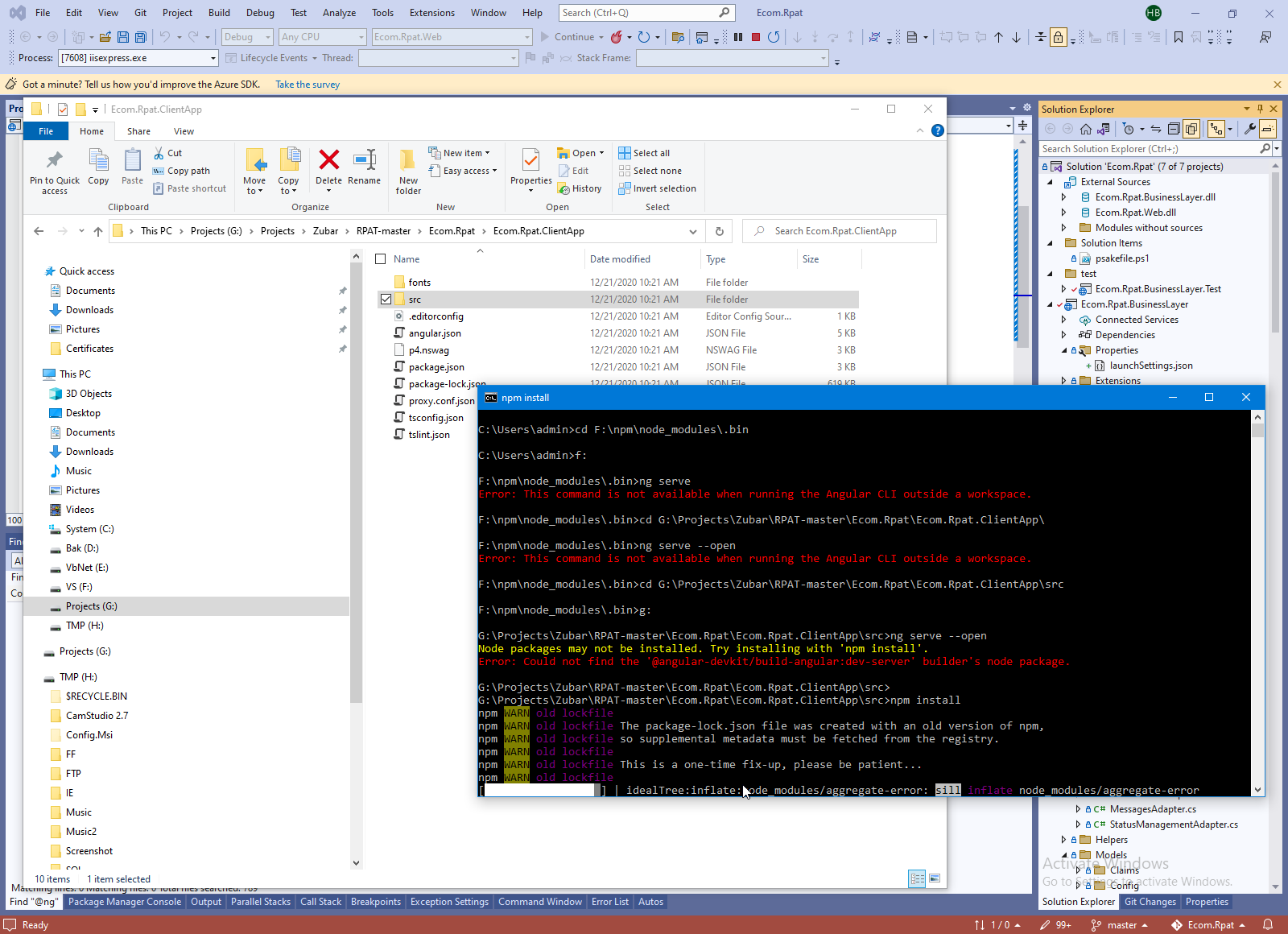Uncheck the src folder checkbox

386,300
